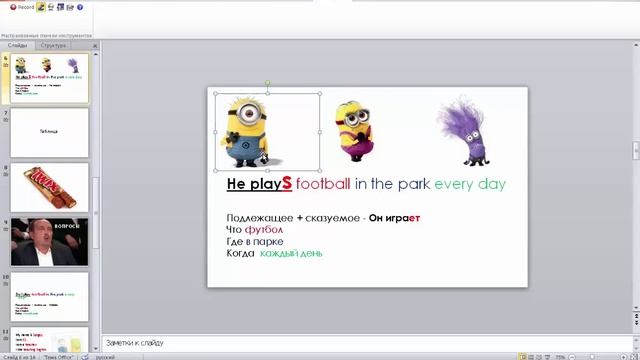
Task: Switch to Slide Sorter view
Action: (531, 357)
